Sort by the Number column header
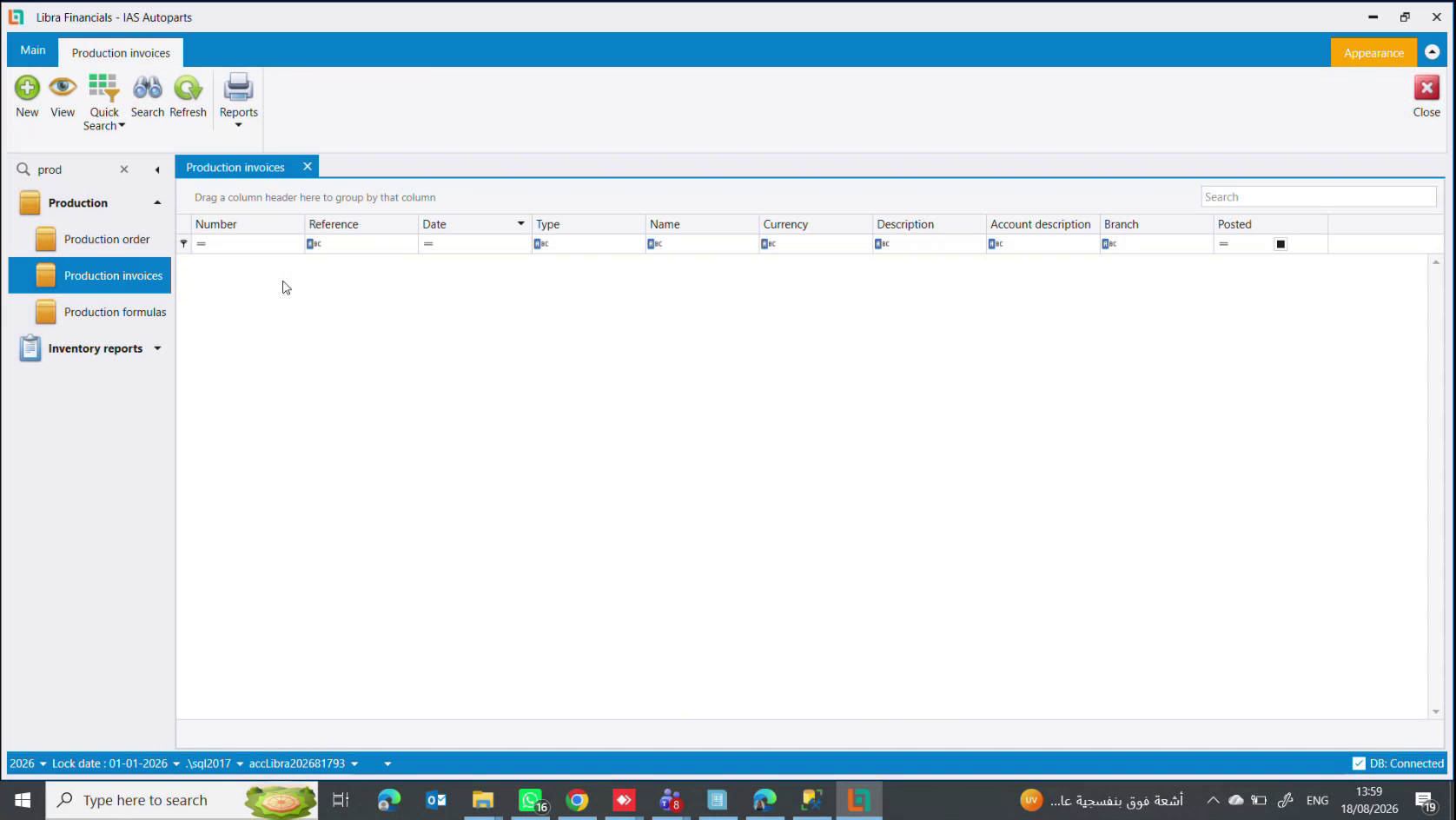Screen dimensions: 1456x820 pyautogui.click(x=248, y=224)
